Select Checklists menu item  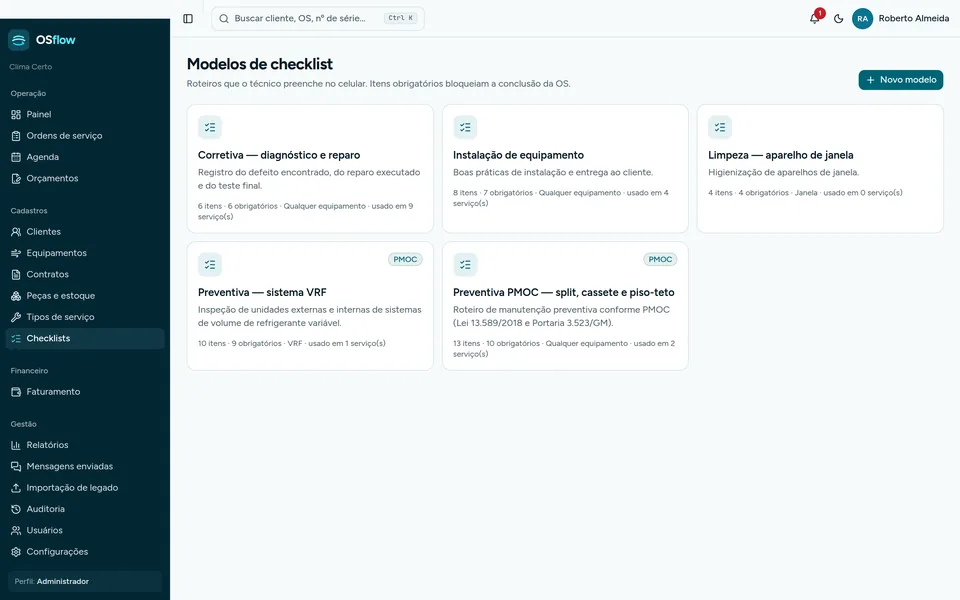point(85,339)
